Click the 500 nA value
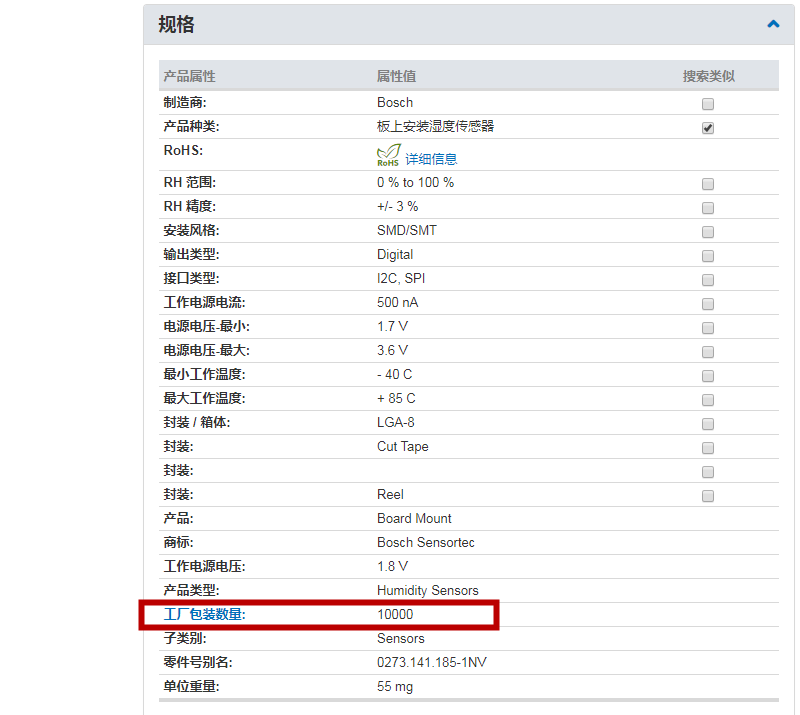The width and height of the screenshot is (800, 715). click(x=397, y=303)
